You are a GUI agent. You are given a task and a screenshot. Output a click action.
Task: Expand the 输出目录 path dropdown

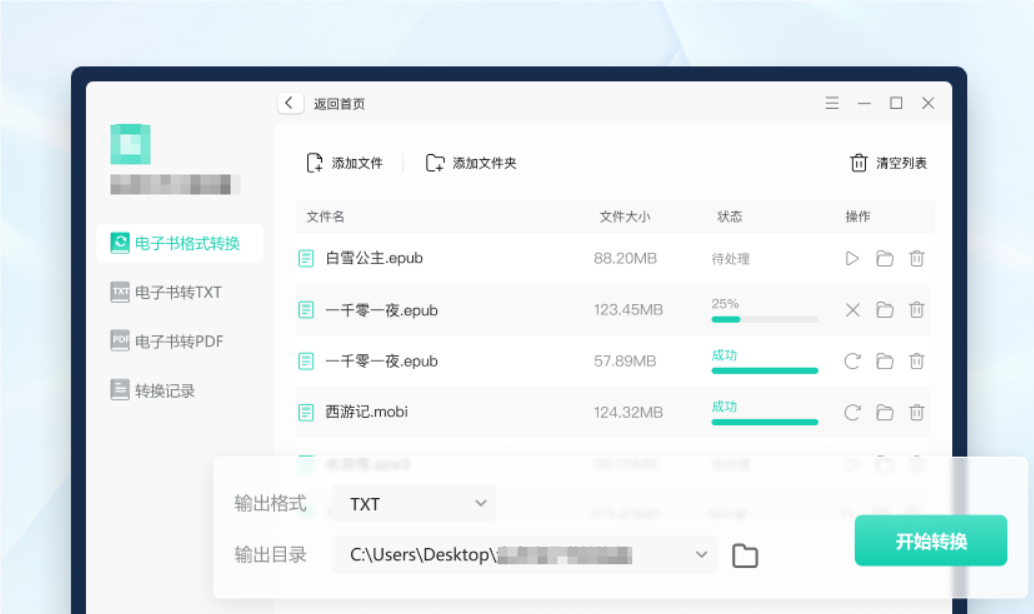click(x=701, y=555)
